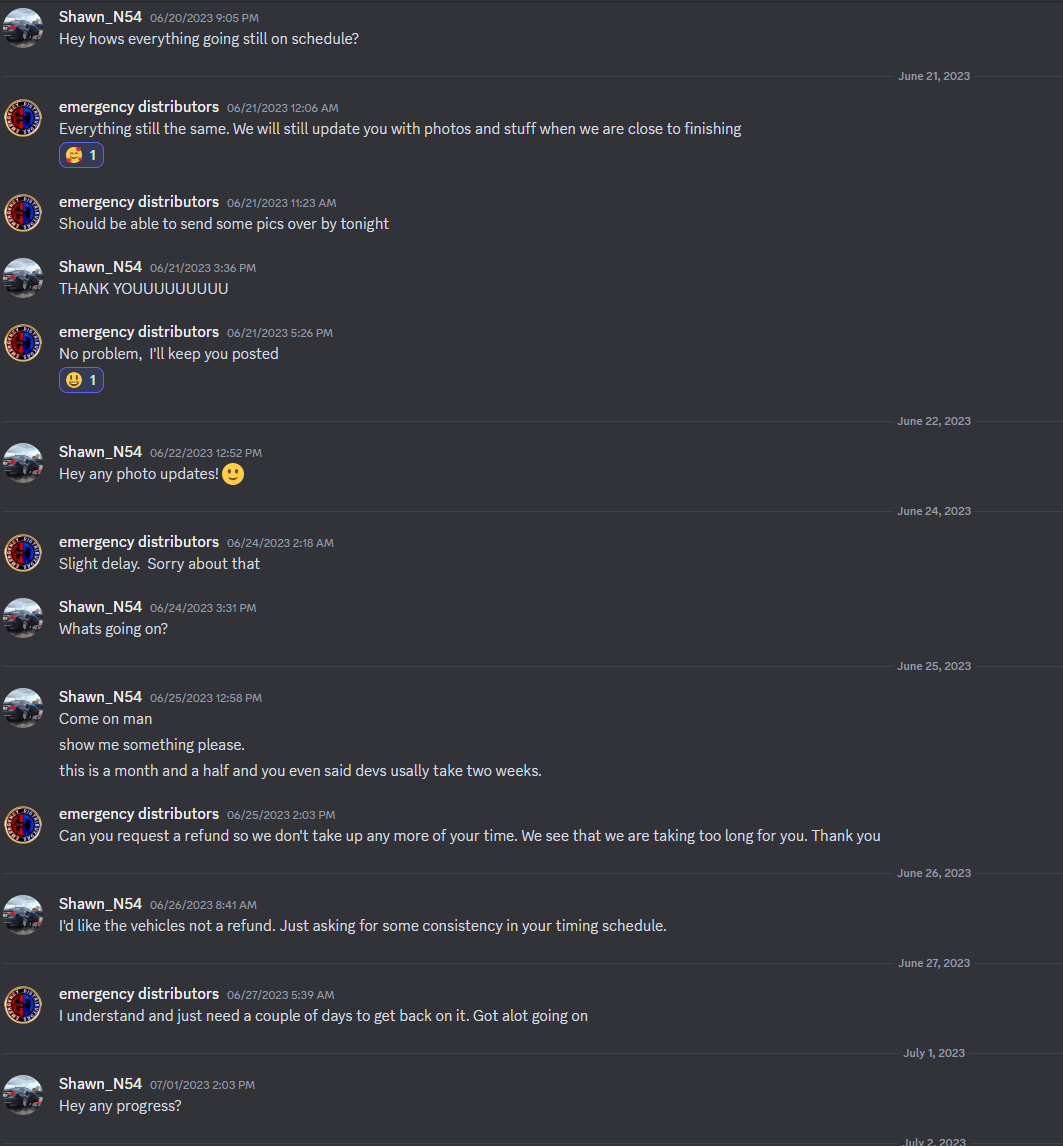
Task: Open Shawn_N54 username above "Whats going on?"
Action: pyautogui.click(x=100, y=607)
